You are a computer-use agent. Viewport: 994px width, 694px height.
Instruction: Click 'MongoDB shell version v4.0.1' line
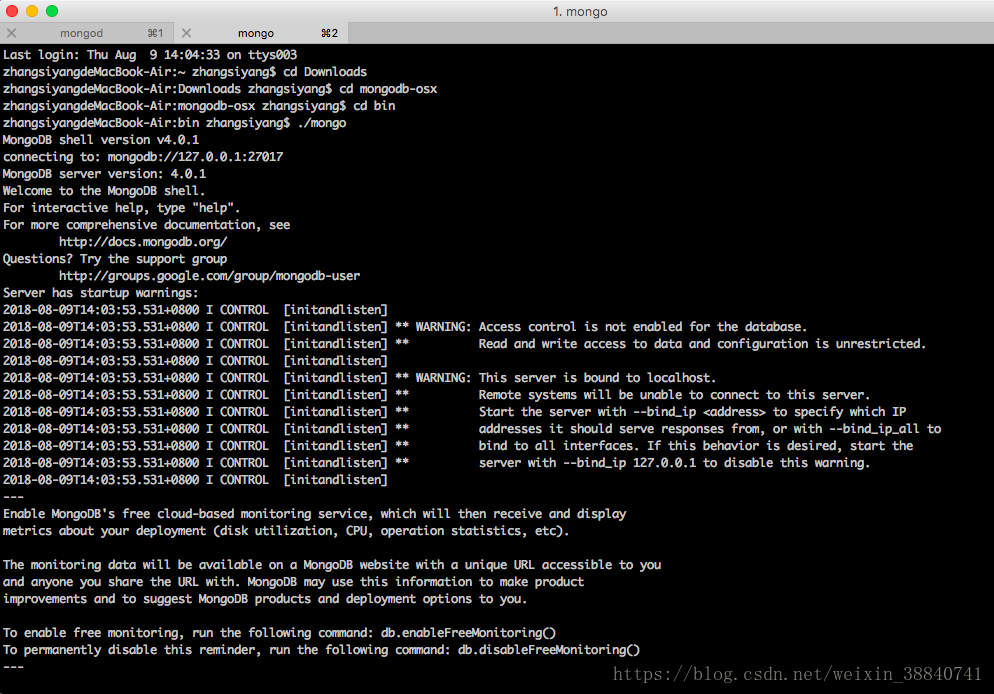(x=101, y=139)
